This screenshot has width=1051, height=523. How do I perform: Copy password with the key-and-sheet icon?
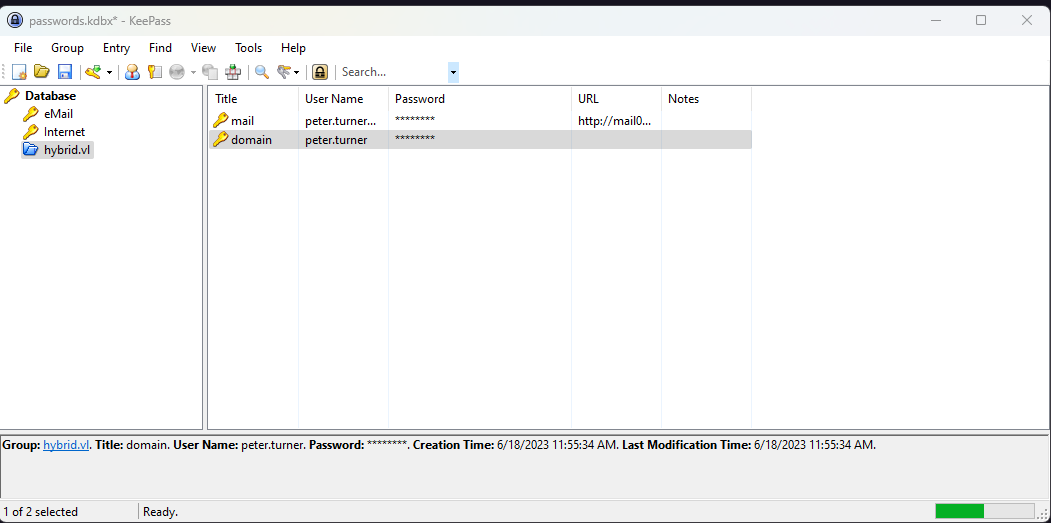[x=155, y=72]
